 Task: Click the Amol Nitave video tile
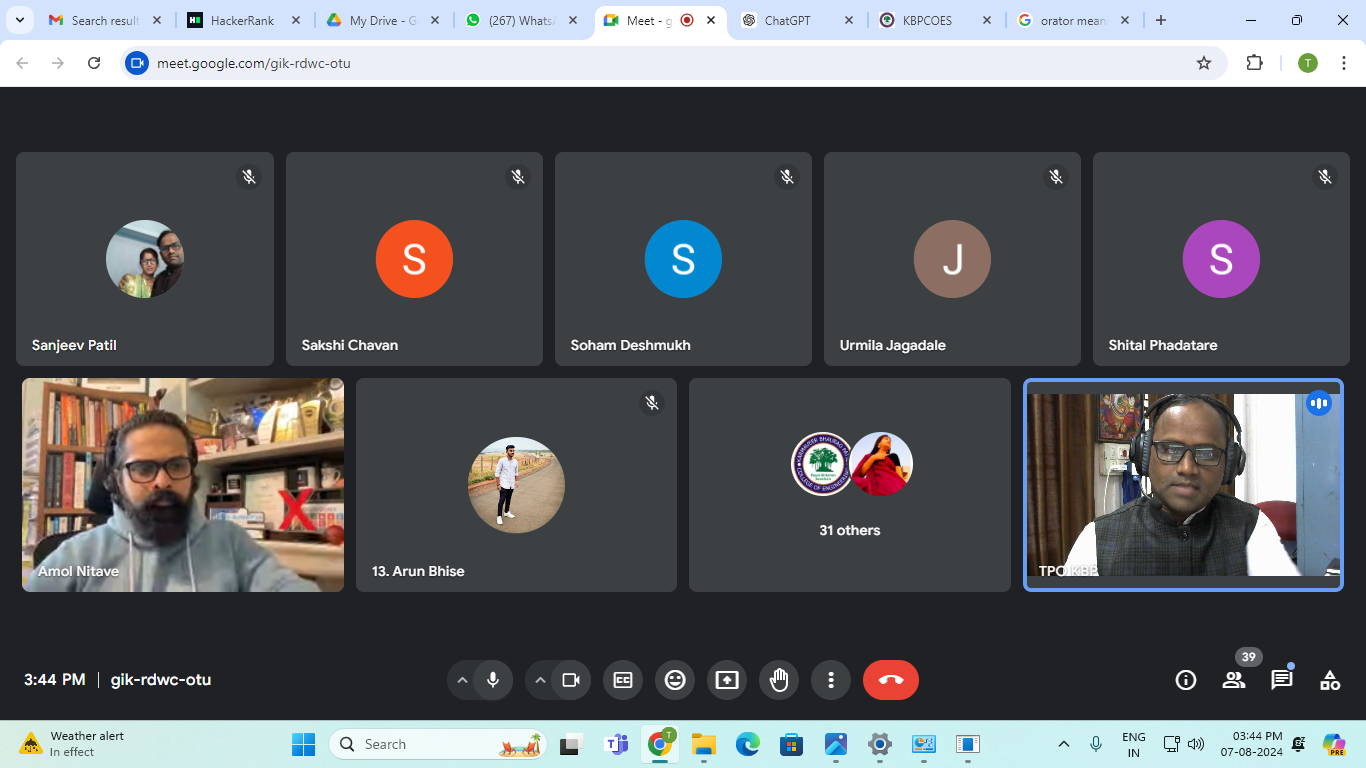click(x=183, y=485)
